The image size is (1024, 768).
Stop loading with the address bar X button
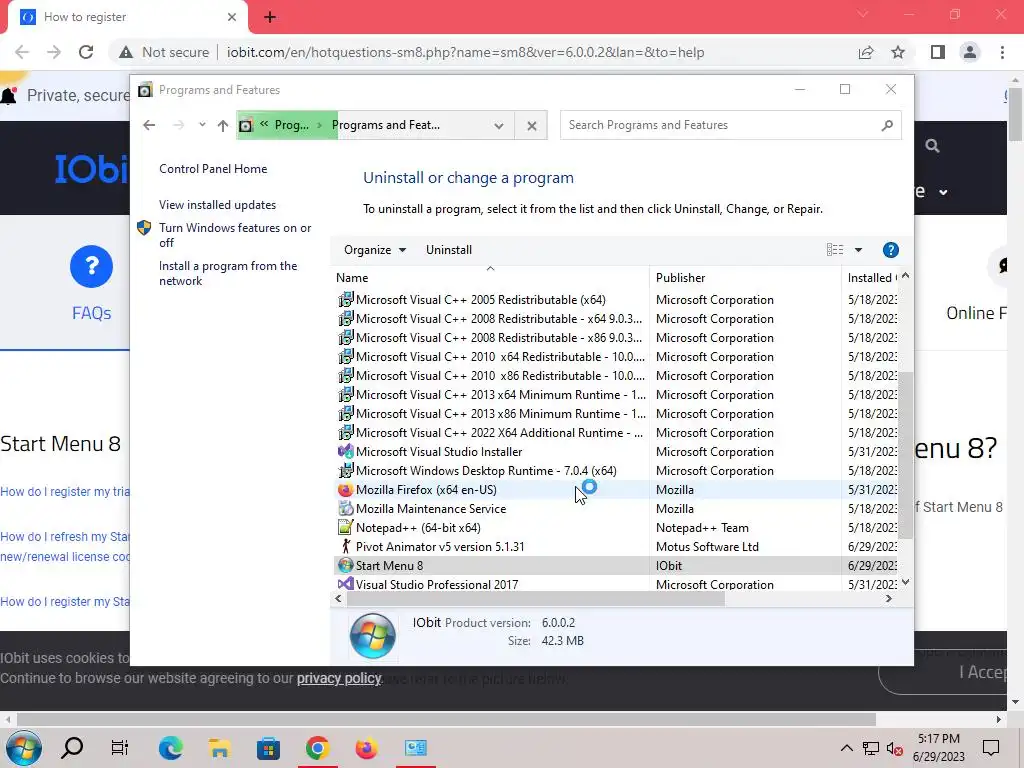coord(532,125)
